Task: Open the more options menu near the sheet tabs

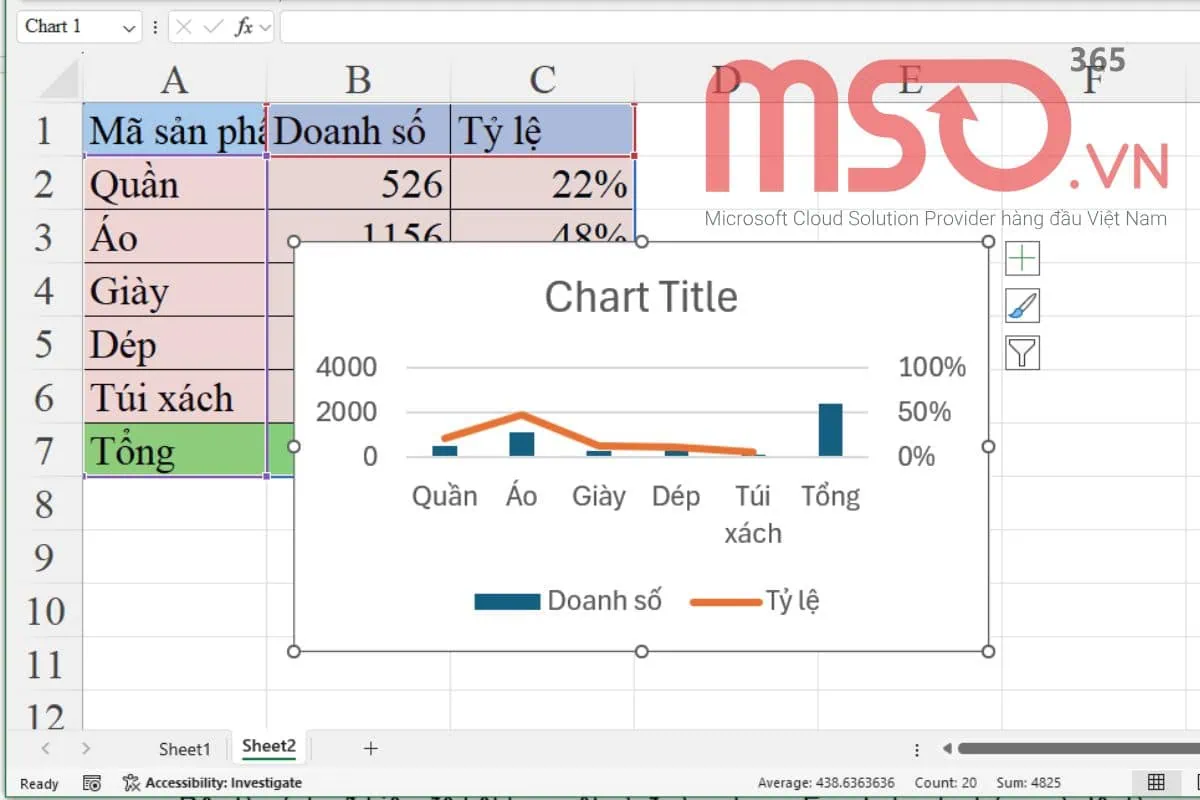Action: pyautogui.click(x=917, y=747)
